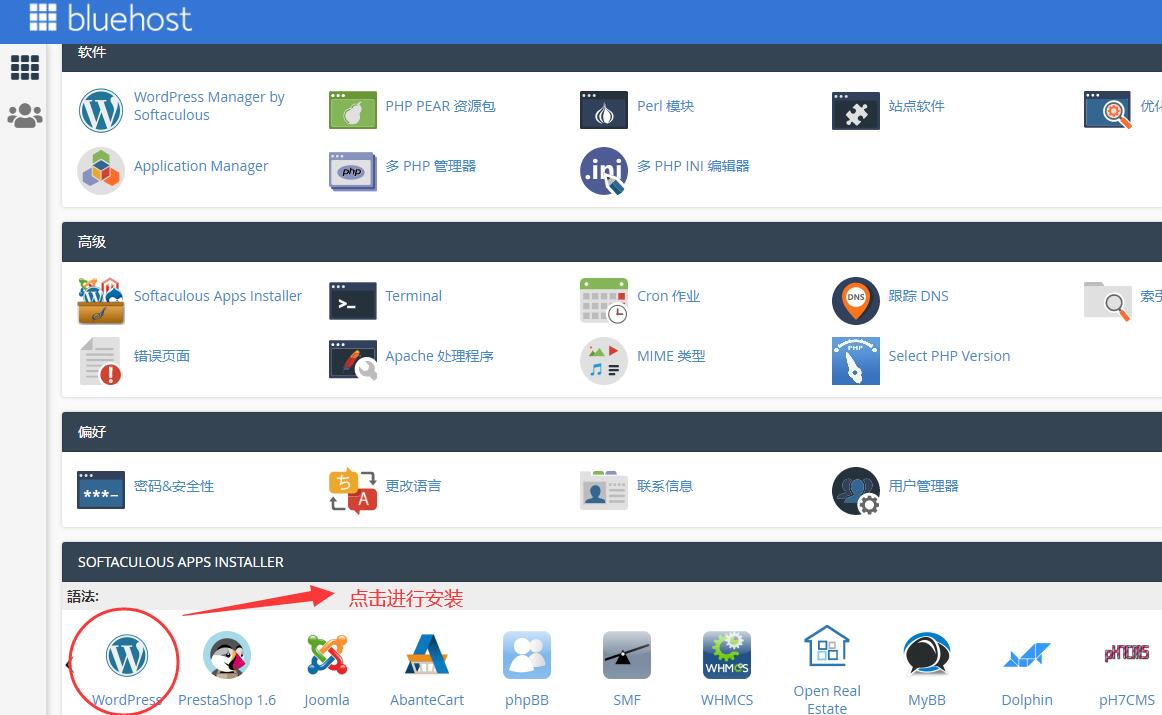This screenshot has height=715, width=1162.
Task: Open the Select PHP Version icon
Action: click(x=856, y=361)
